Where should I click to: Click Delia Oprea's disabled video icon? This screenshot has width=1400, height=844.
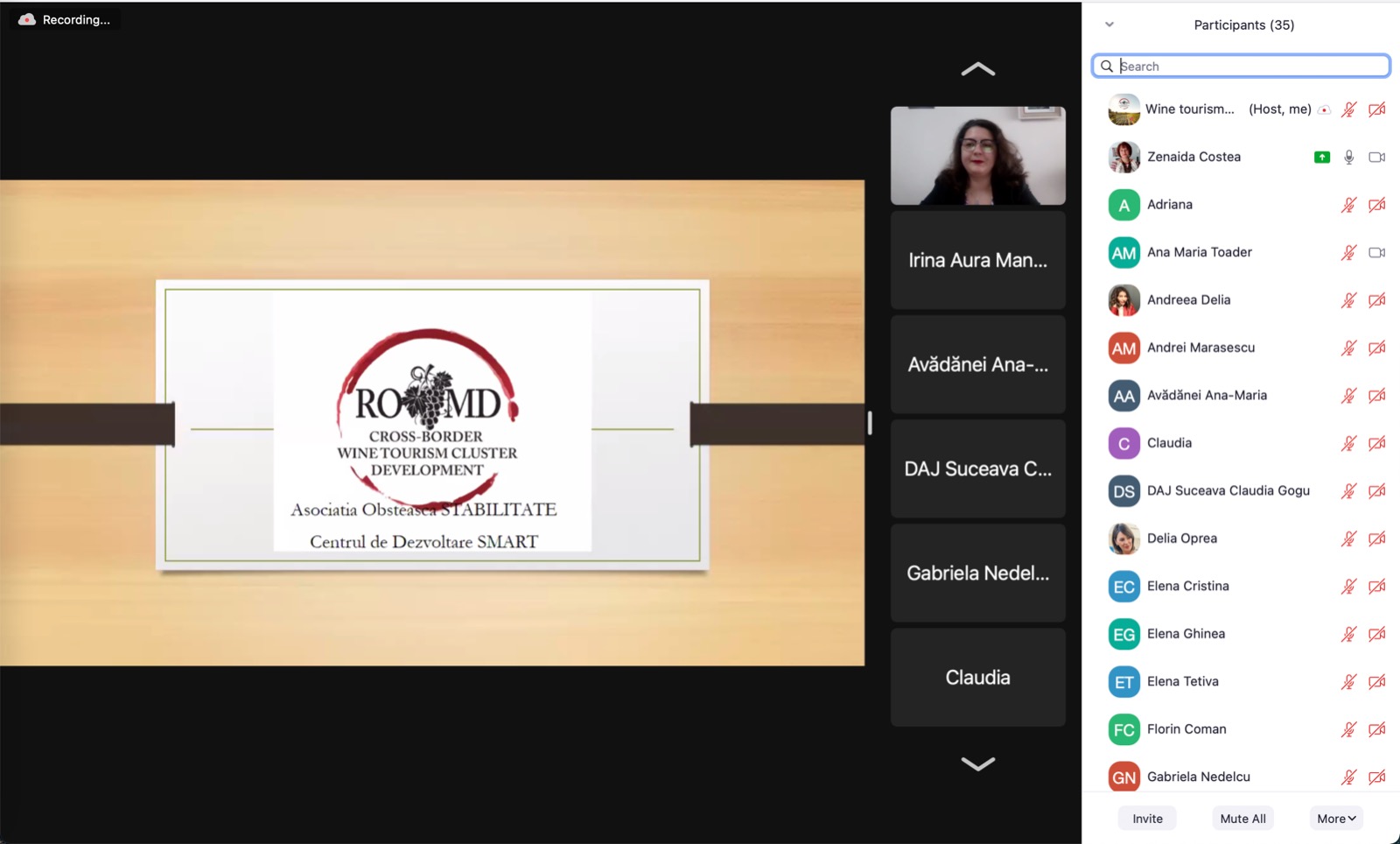(1376, 538)
